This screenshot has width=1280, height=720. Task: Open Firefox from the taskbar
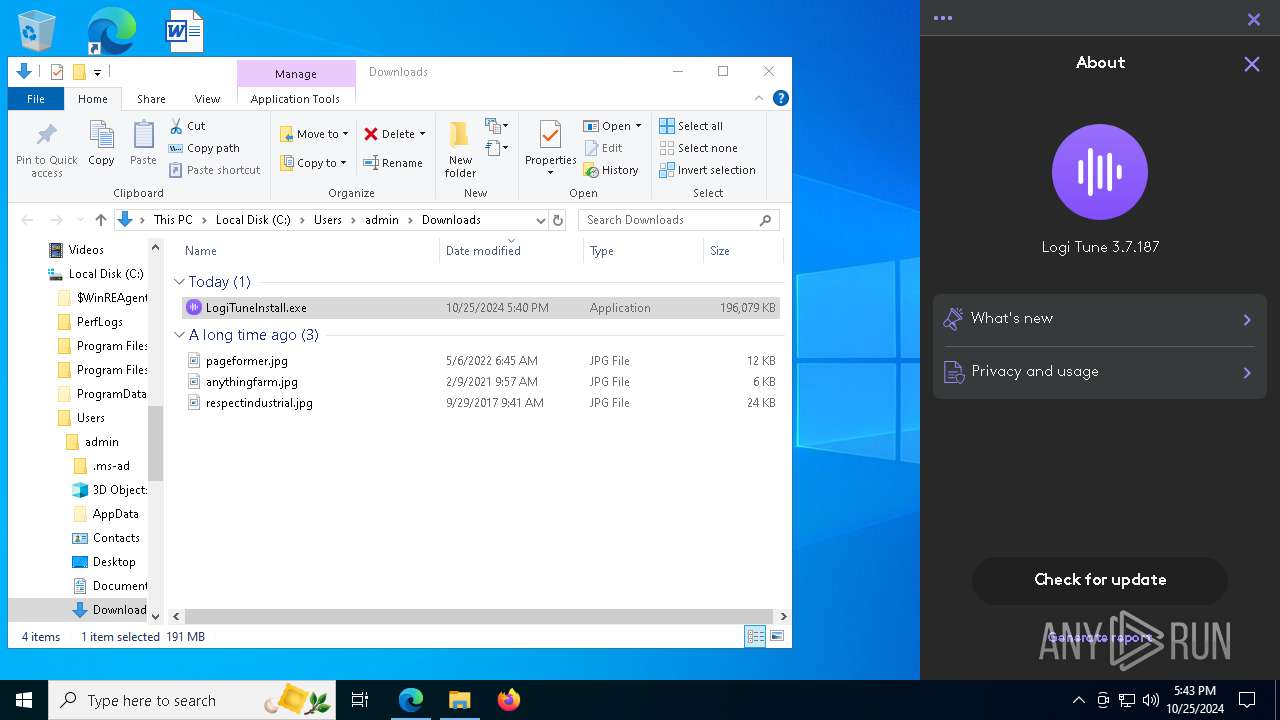[x=508, y=700]
